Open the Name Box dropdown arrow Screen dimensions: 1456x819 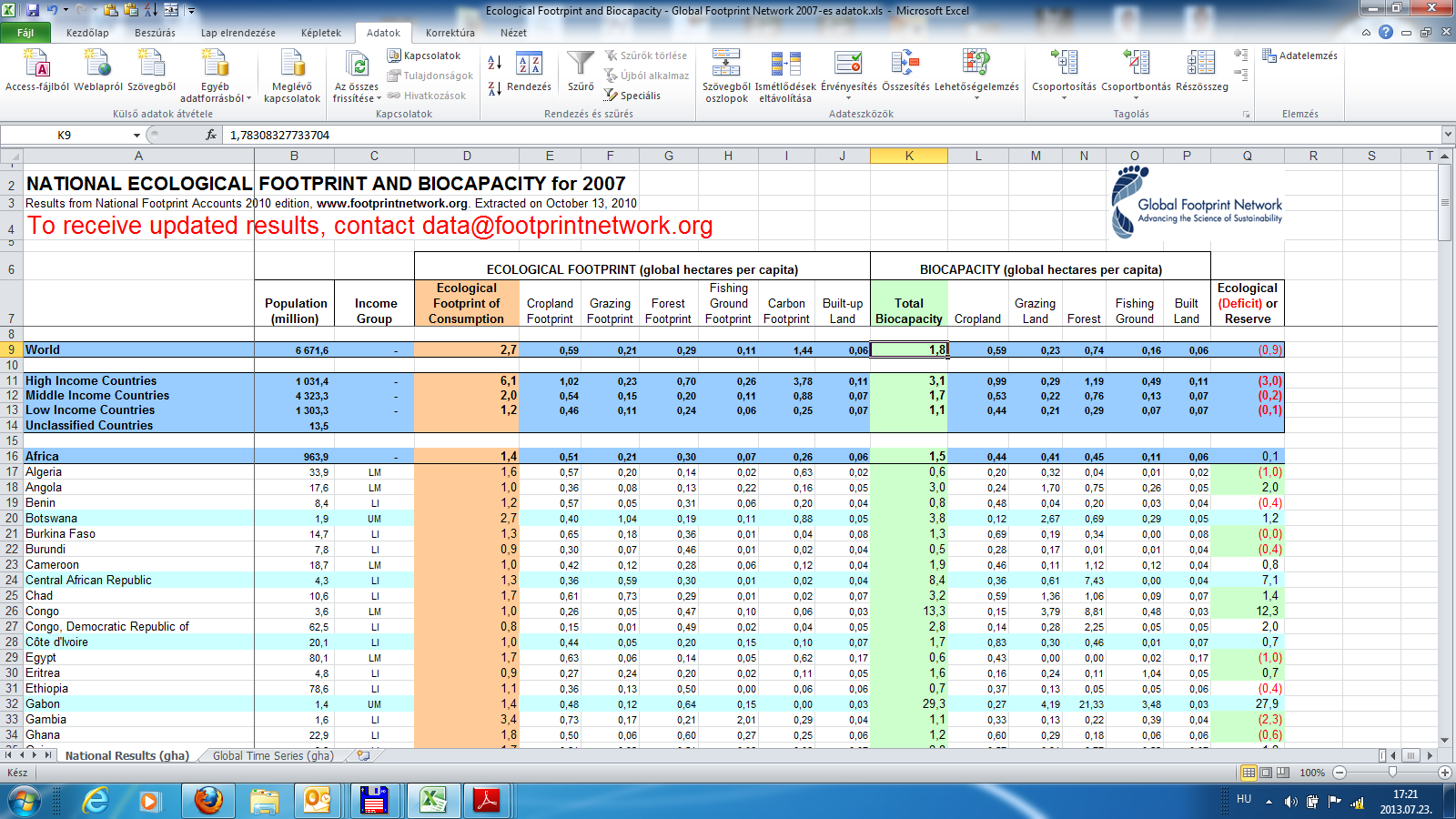pyautogui.click(x=136, y=135)
